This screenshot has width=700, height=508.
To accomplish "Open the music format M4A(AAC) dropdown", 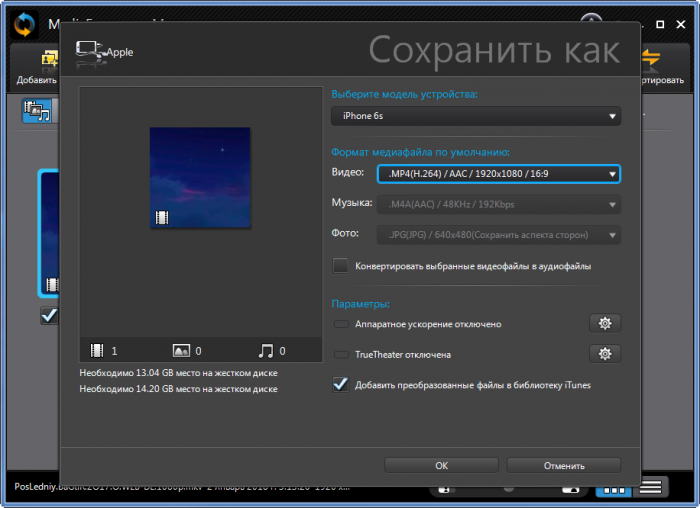I will [x=498, y=205].
